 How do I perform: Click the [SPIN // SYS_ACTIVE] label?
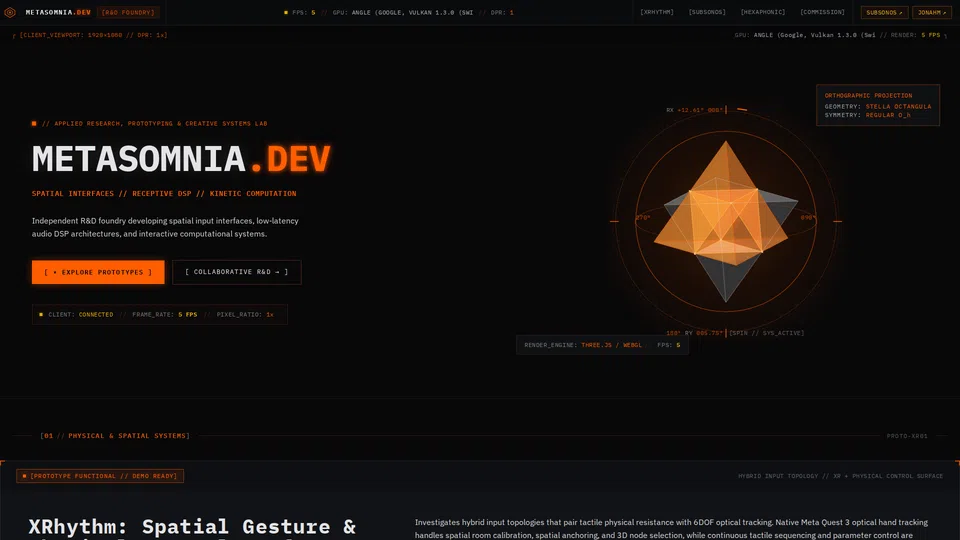(x=767, y=333)
